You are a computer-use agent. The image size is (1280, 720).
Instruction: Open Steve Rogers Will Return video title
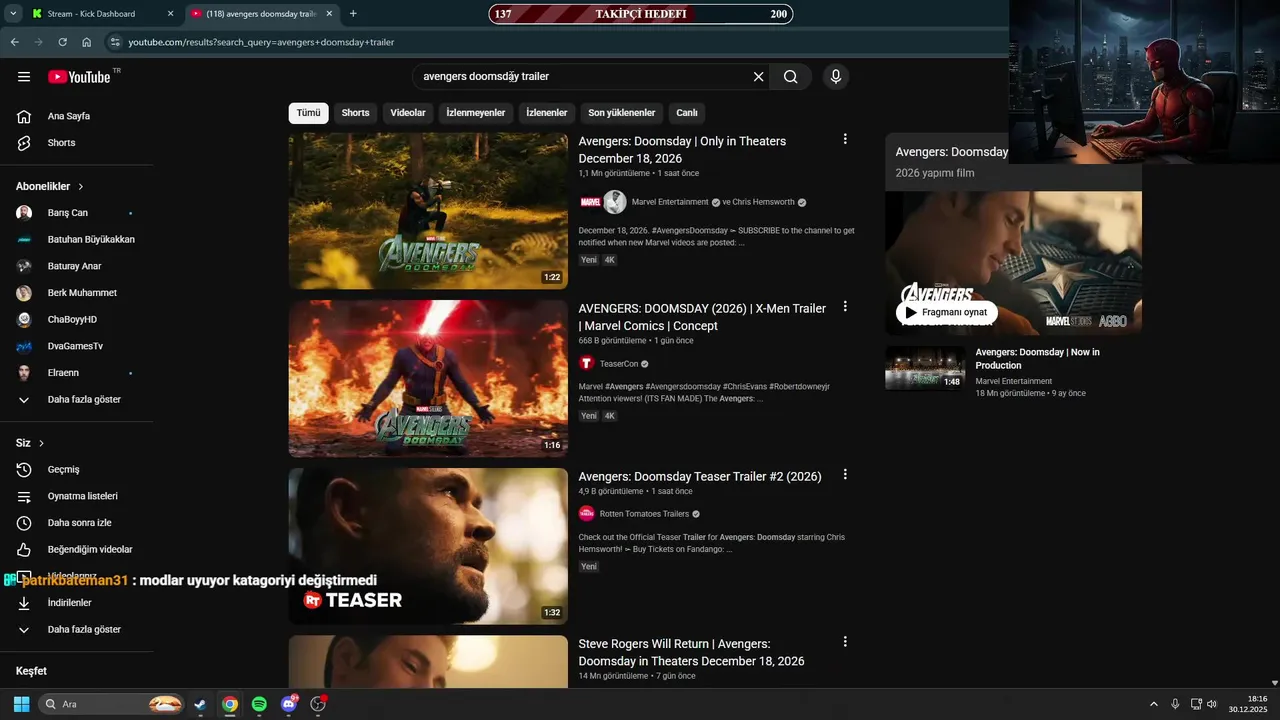pyautogui.click(x=691, y=653)
